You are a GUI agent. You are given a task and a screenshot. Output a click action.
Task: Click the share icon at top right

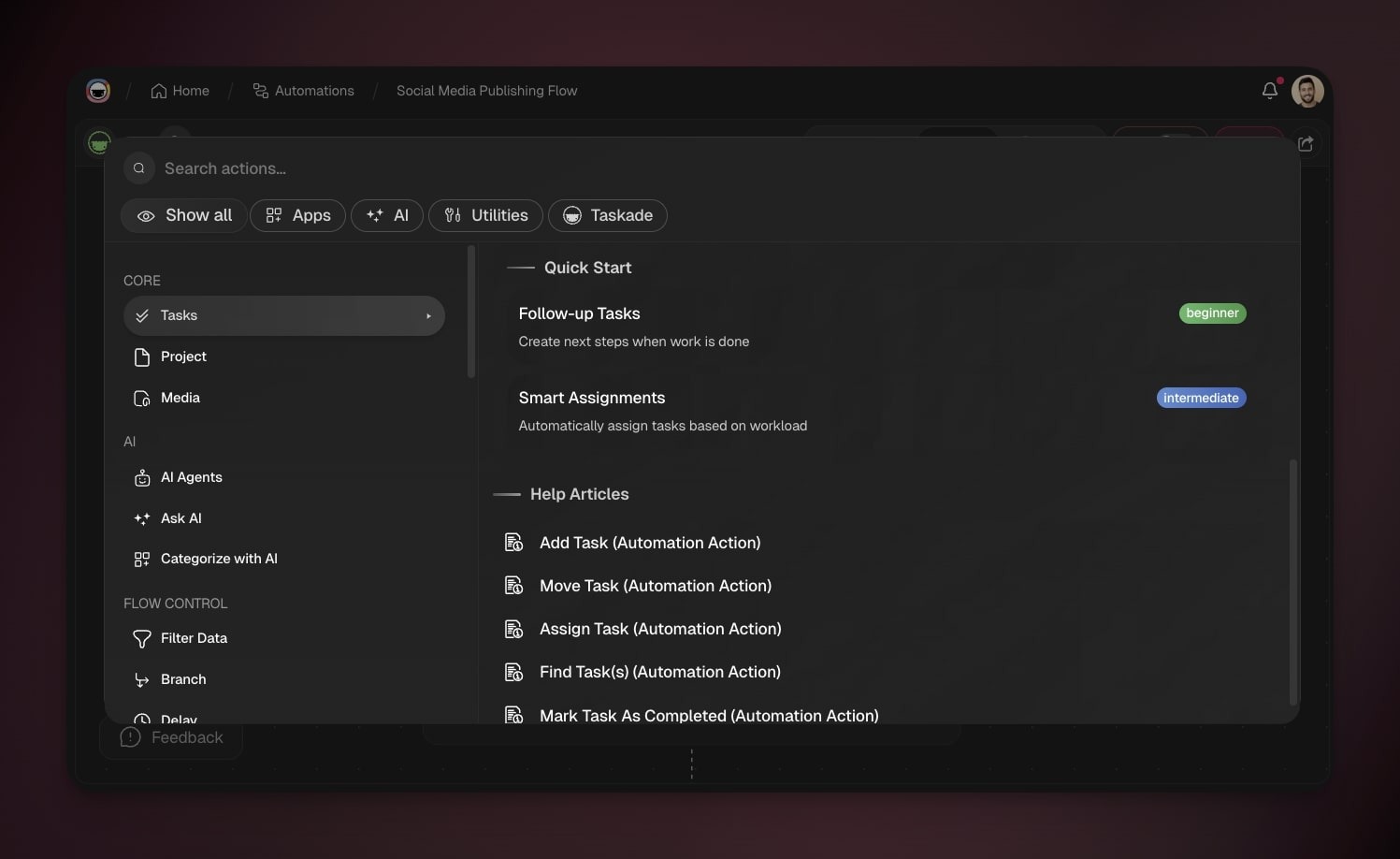pyautogui.click(x=1306, y=144)
